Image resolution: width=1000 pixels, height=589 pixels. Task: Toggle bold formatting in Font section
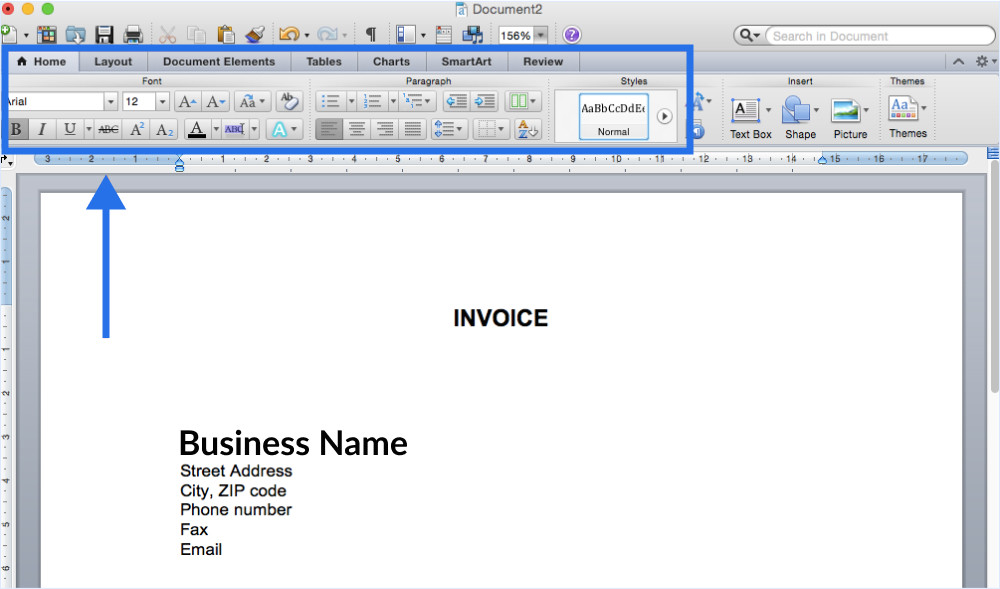[16, 128]
